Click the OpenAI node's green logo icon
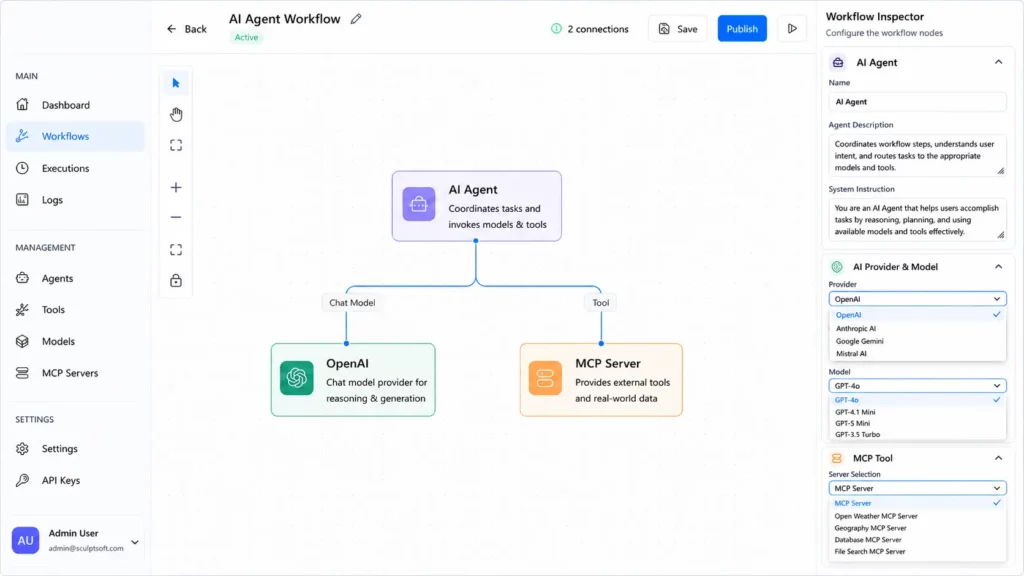This screenshot has width=1024, height=576. click(x=296, y=378)
